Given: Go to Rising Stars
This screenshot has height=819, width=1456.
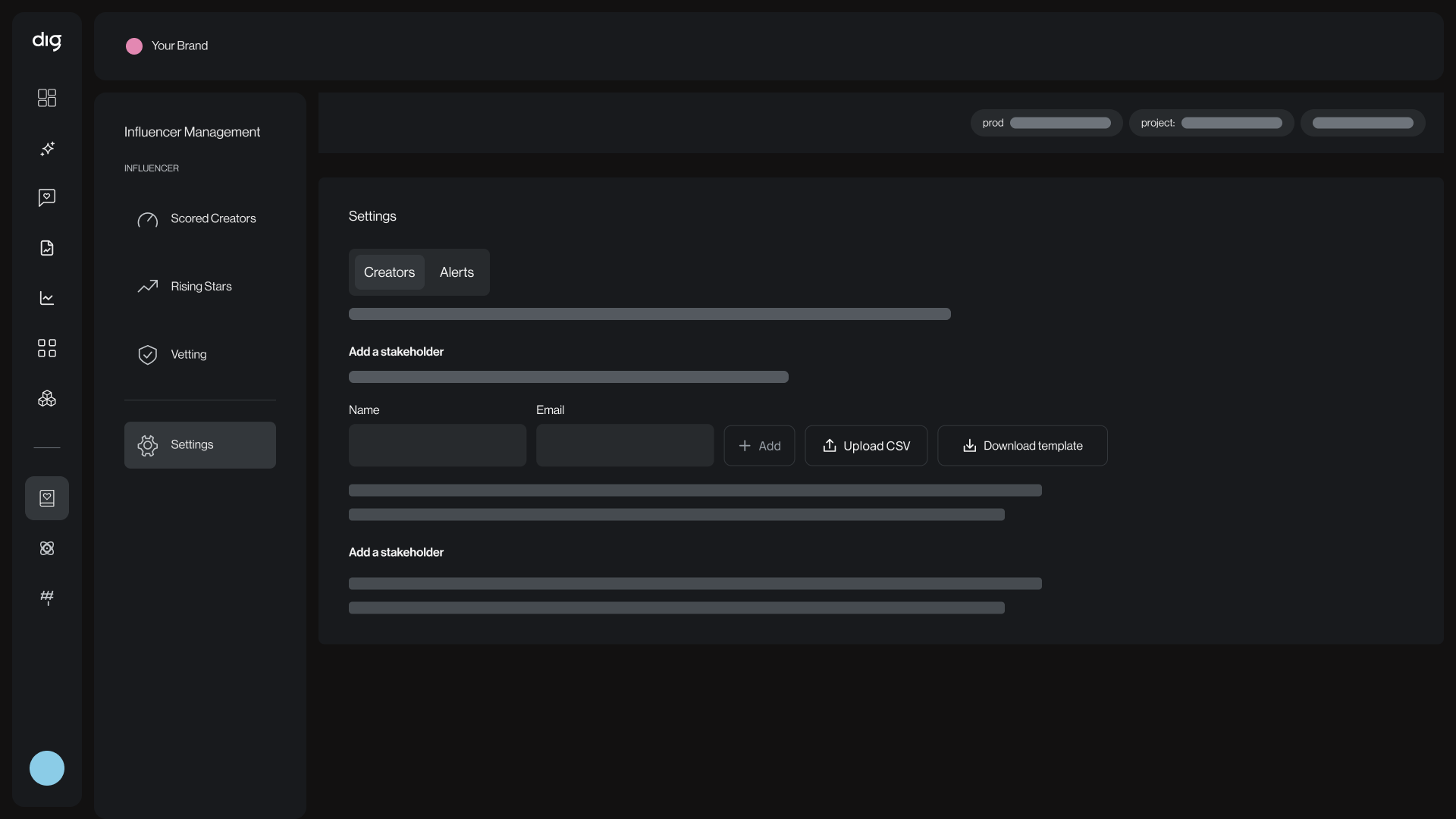Looking at the screenshot, I should [200, 287].
